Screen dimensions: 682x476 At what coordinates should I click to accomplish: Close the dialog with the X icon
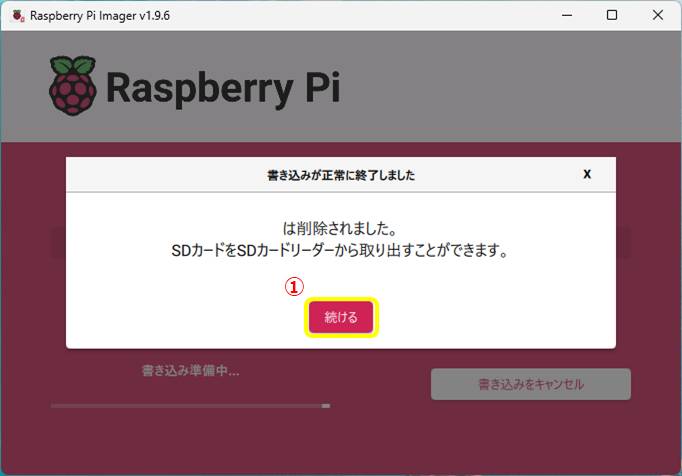587,174
